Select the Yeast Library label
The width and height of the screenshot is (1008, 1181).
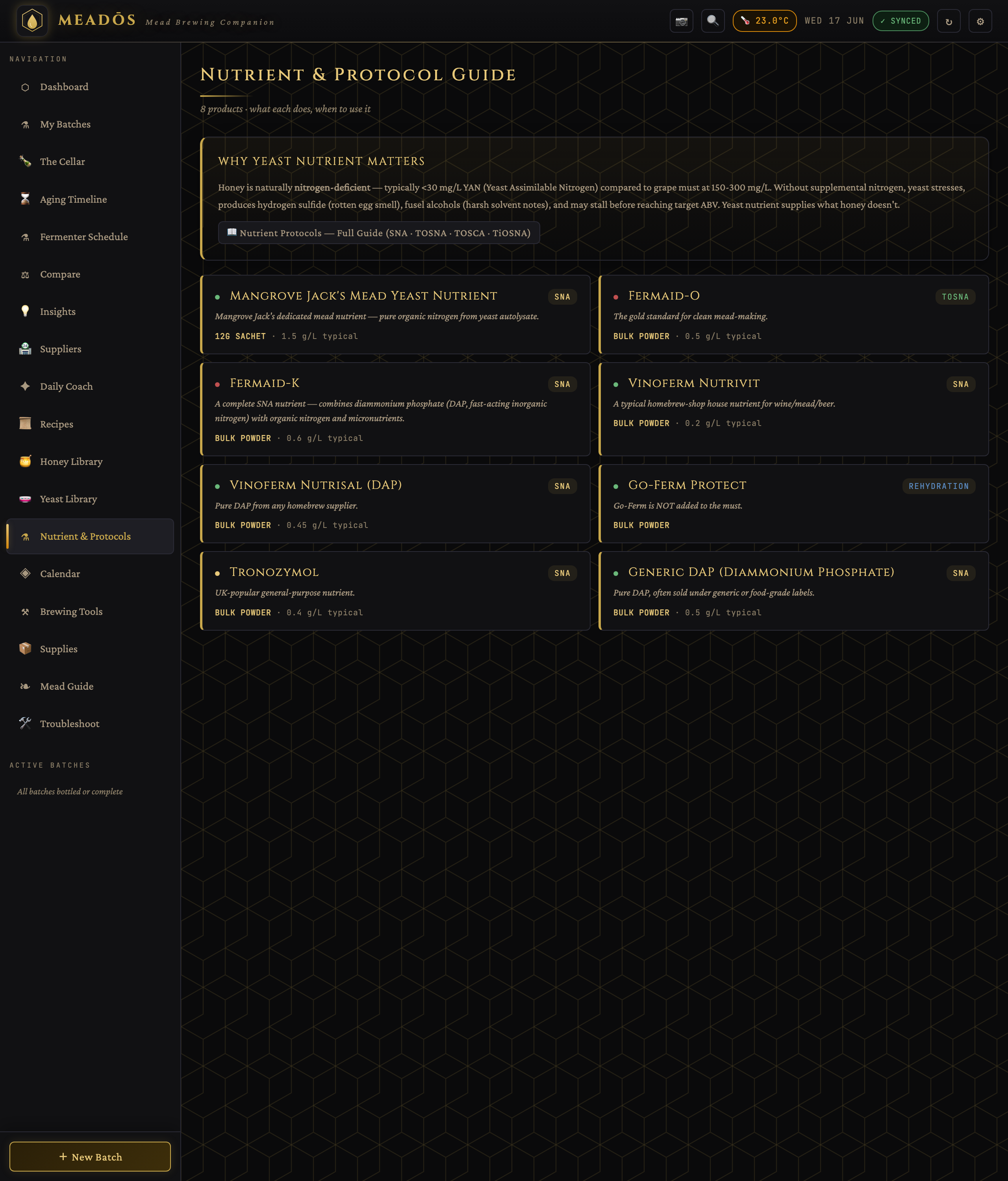[x=69, y=499]
